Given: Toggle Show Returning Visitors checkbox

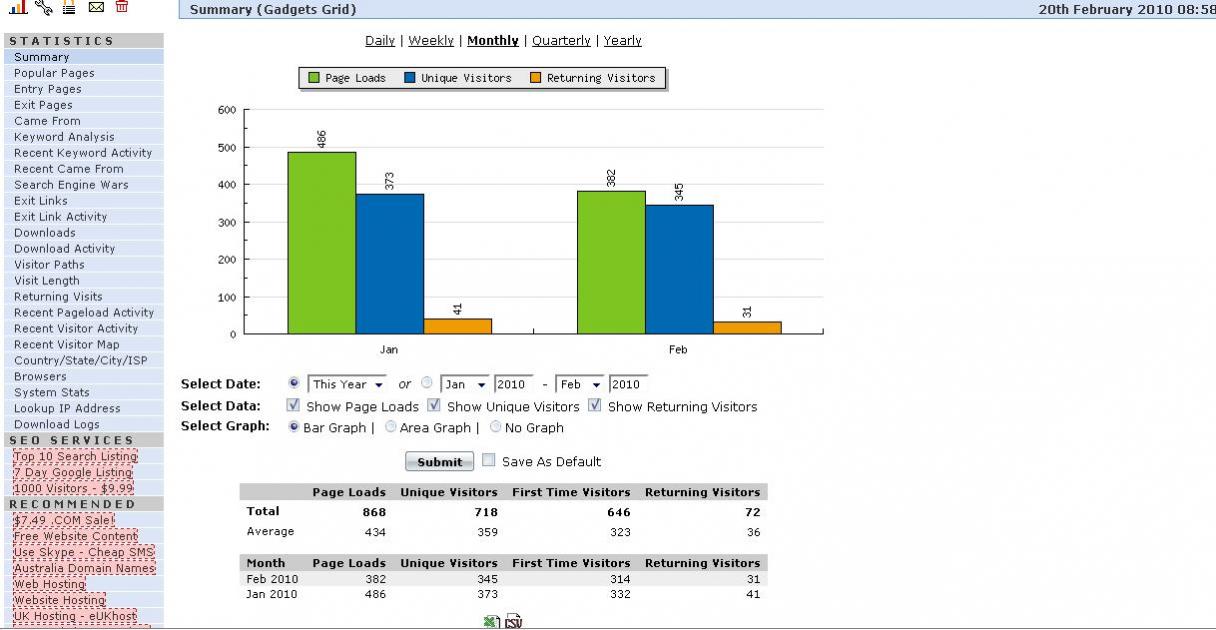Looking at the screenshot, I should coord(595,405).
